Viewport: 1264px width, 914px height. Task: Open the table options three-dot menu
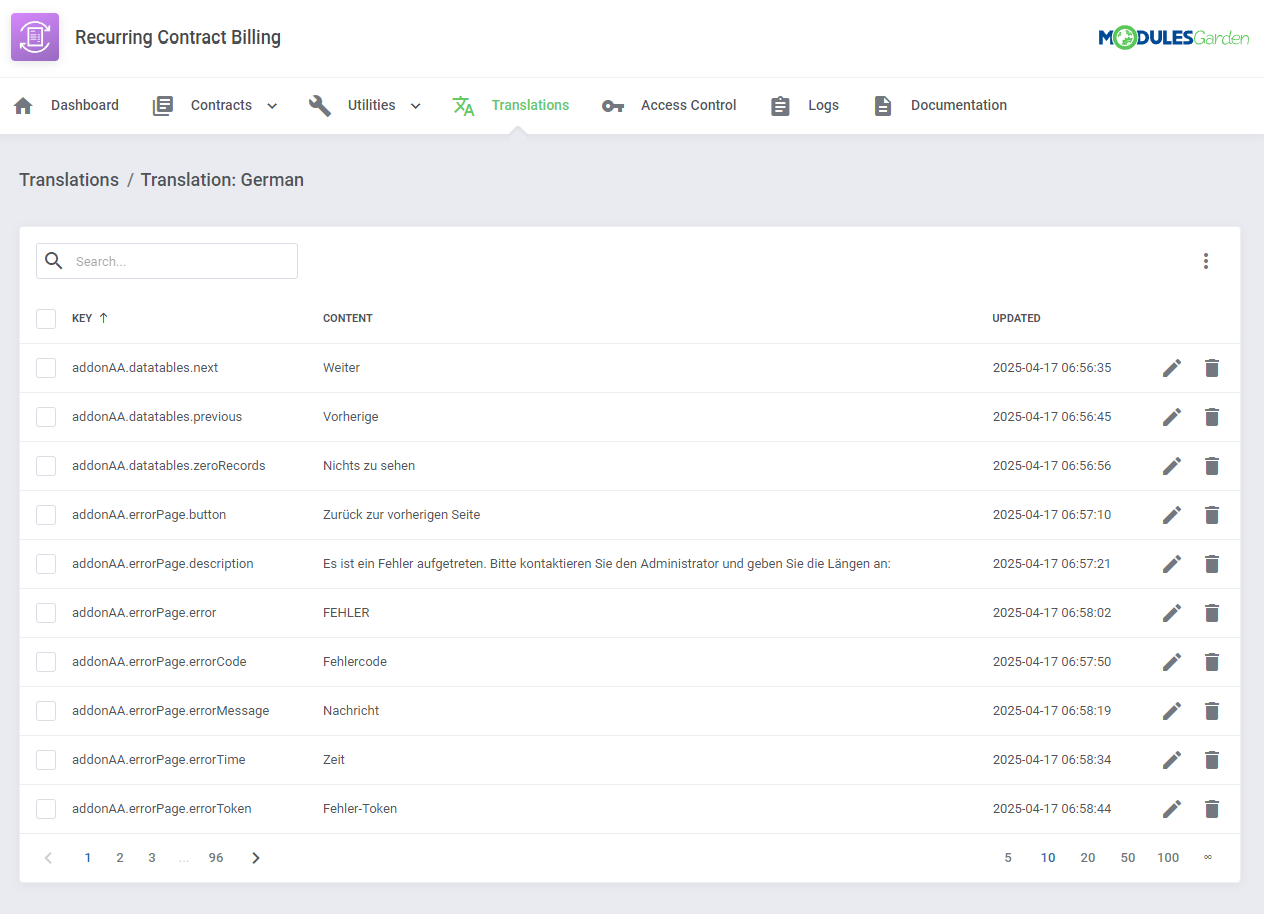1206,261
